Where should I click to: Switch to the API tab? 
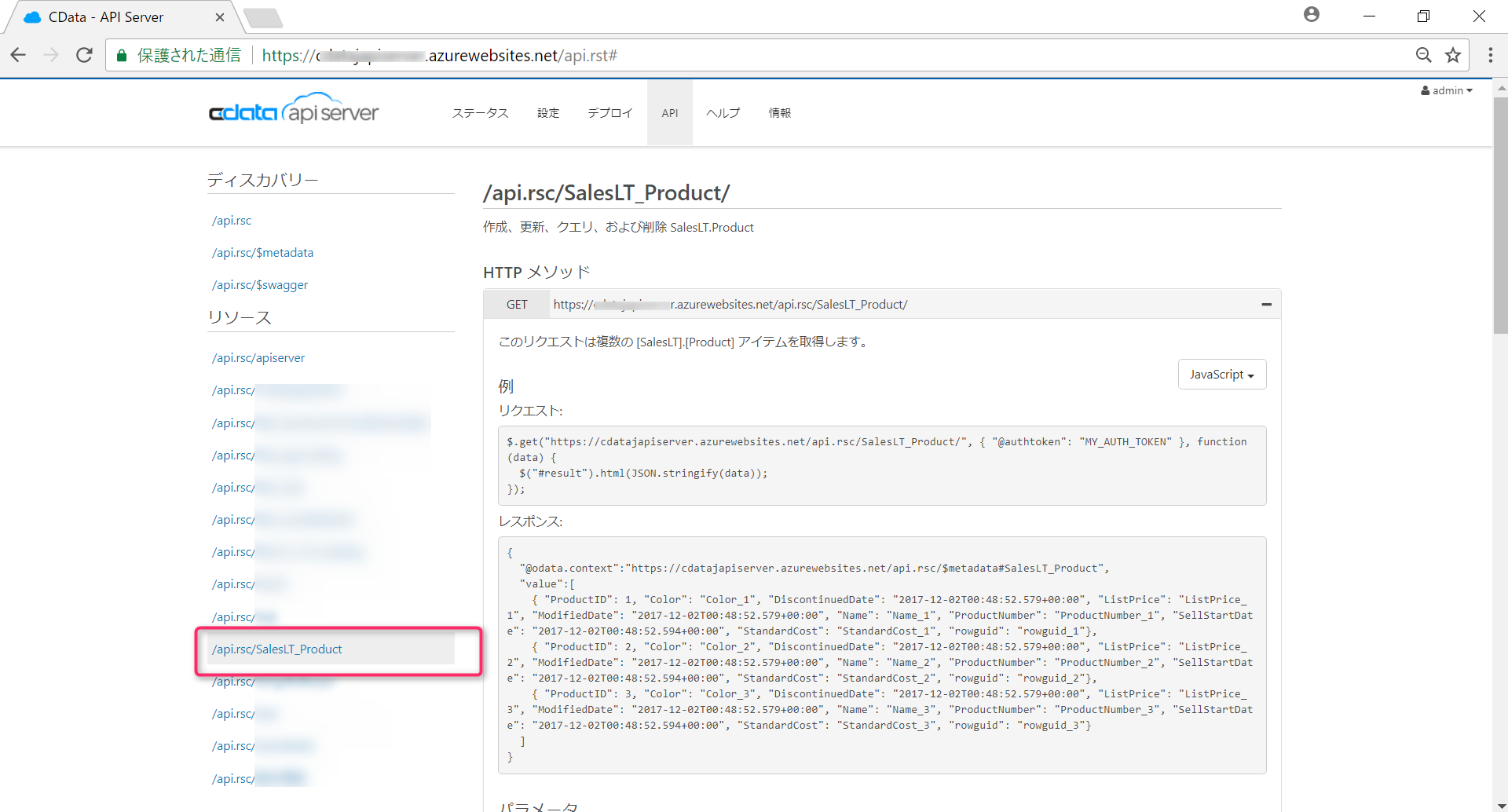pos(669,112)
